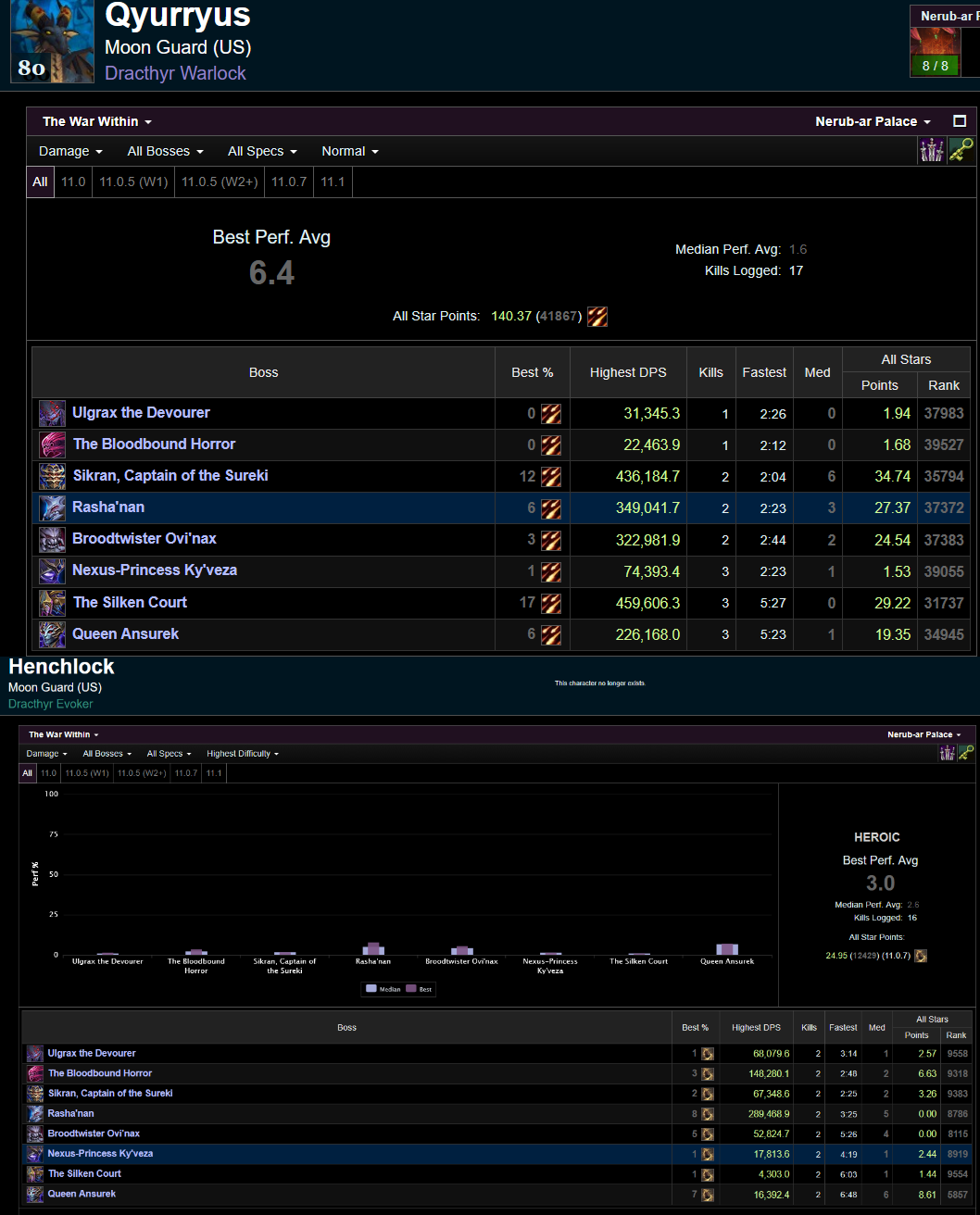This screenshot has height=1215, width=980.
Task: Open the Normal difficulty dropdown
Action: click(x=350, y=151)
